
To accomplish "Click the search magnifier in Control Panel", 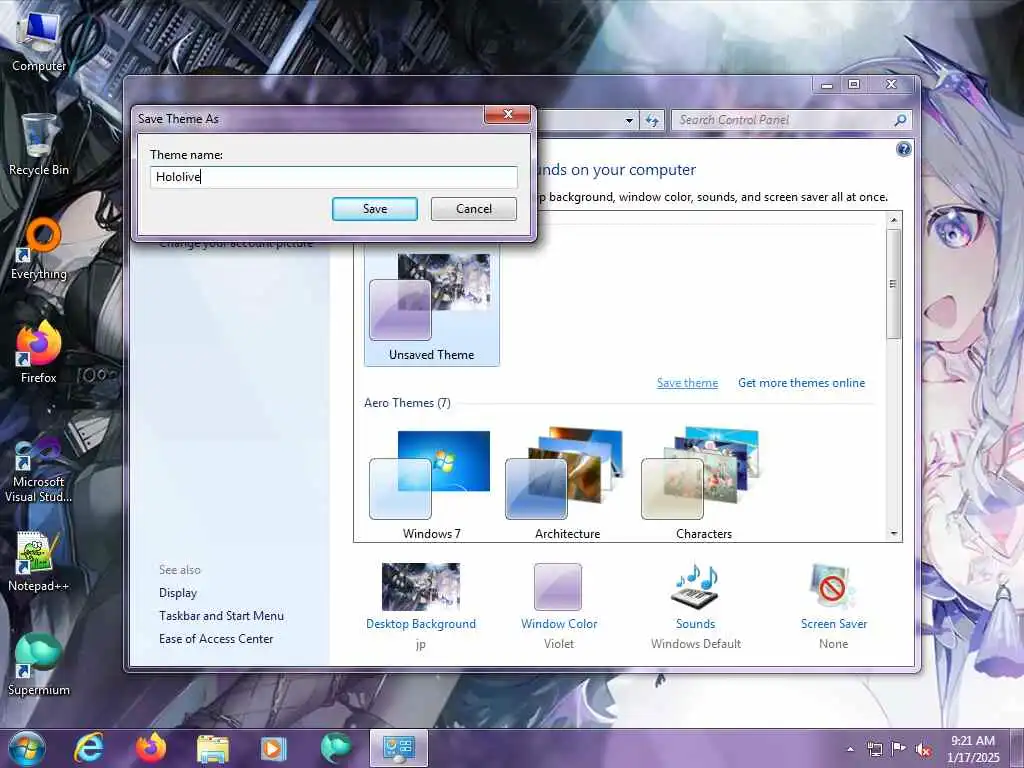I will [x=900, y=120].
